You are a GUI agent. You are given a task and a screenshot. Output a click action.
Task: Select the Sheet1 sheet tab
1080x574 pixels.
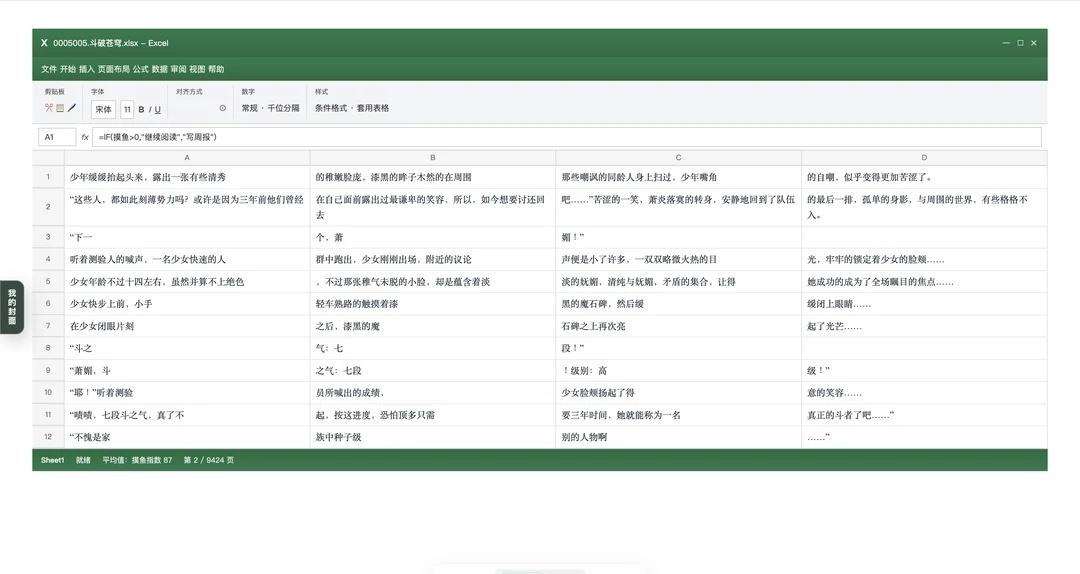click(52, 460)
